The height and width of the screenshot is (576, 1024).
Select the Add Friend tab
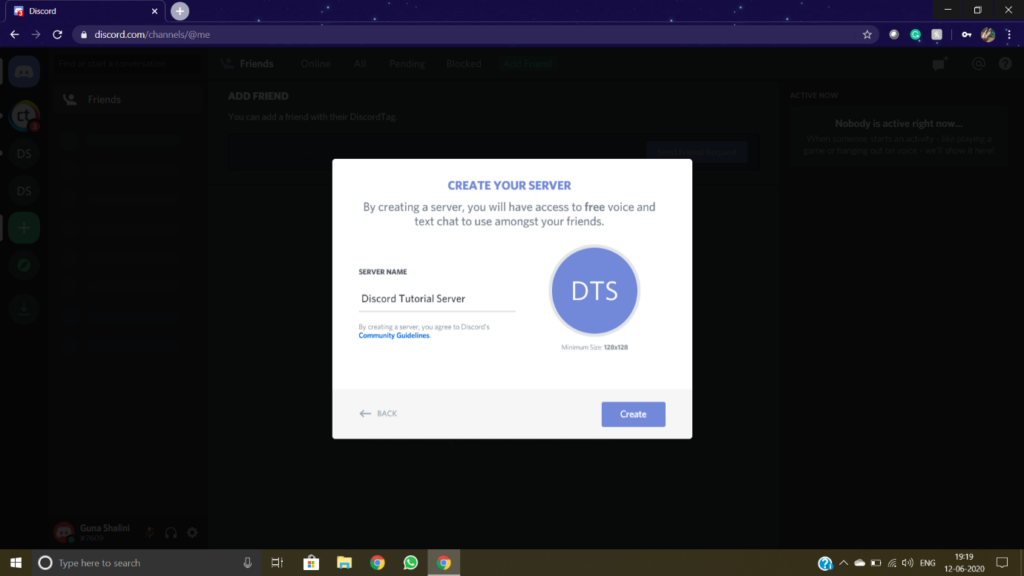[528, 63]
